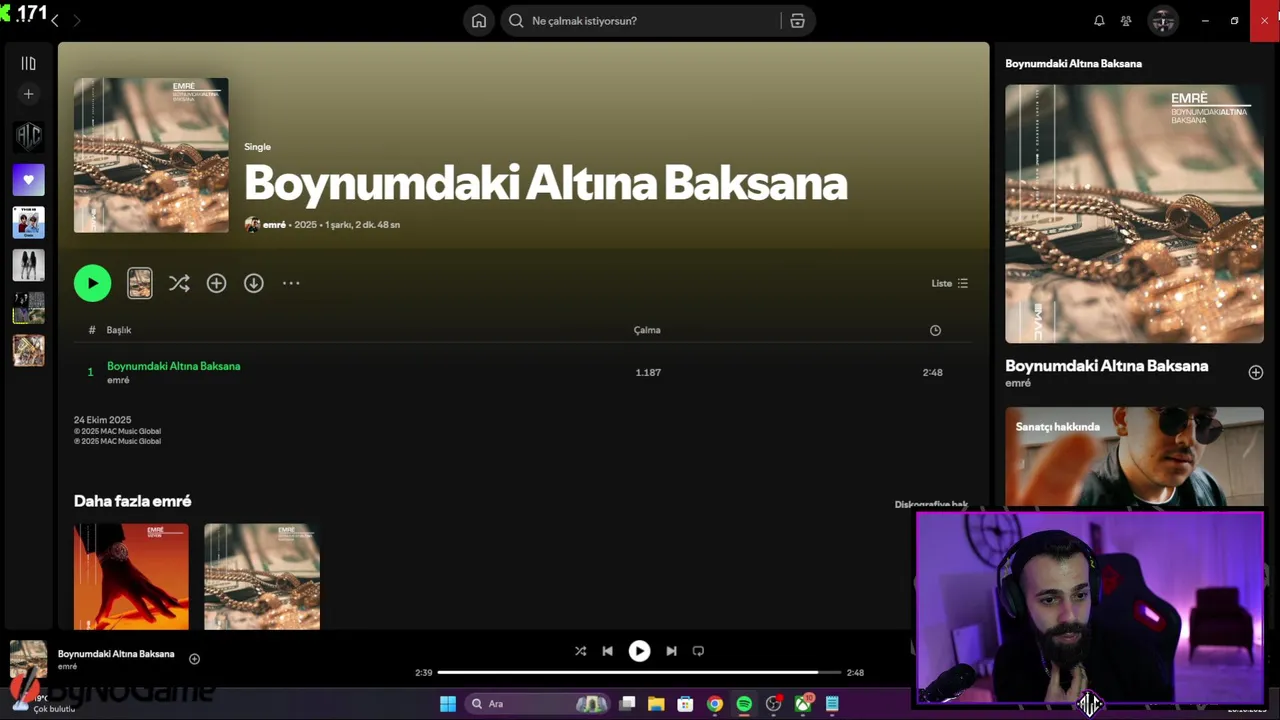Click the large cover art in right panel
The width and height of the screenshot is (1280, 720).
(1134, 214)
